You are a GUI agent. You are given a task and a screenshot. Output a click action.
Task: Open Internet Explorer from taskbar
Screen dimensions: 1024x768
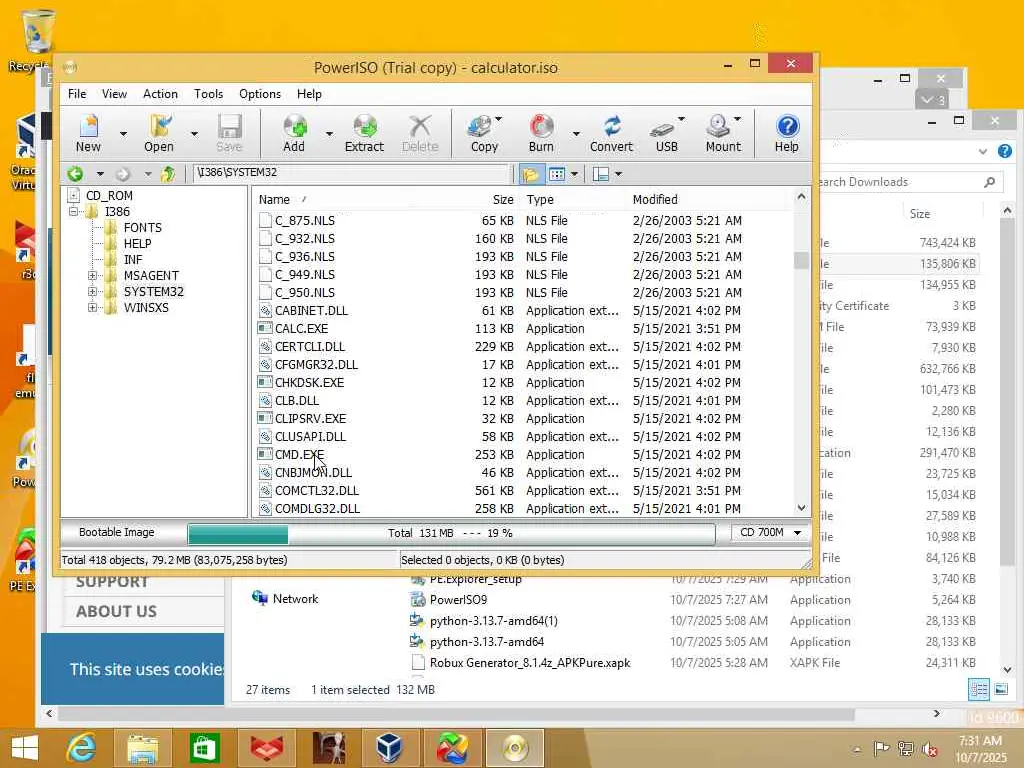pyautogui.click(x=82, y=748)
